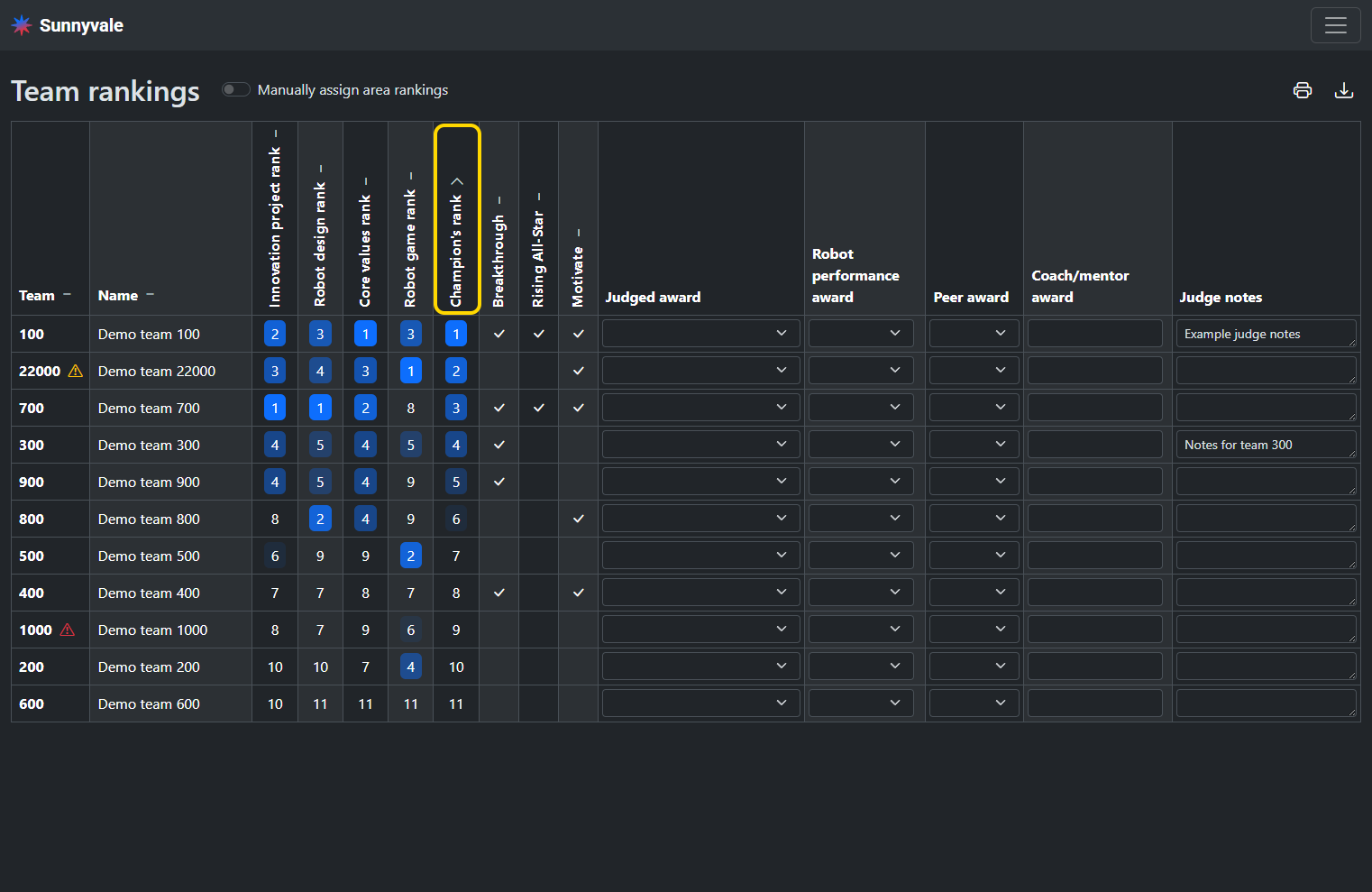This screenshot has width=1372, height=892.
Task: Click red alert icon beside team 1000
Action: 68,630
